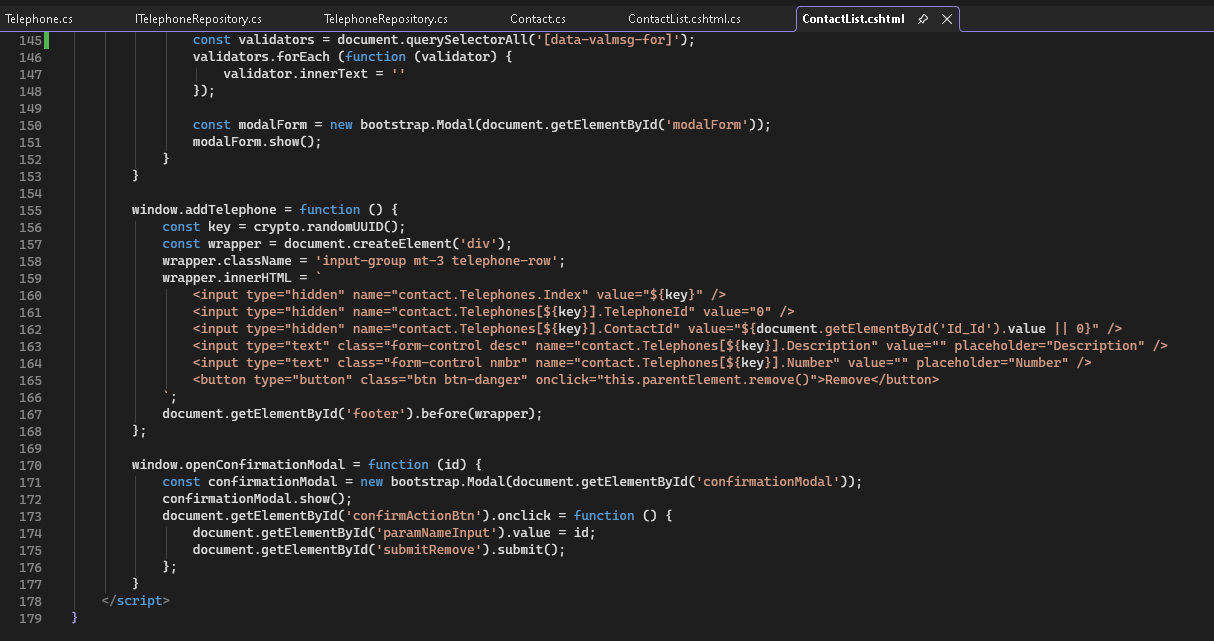Click line number 170 in gutter
The height and width of the screenshot is (641, 1214).
(31, 465)
